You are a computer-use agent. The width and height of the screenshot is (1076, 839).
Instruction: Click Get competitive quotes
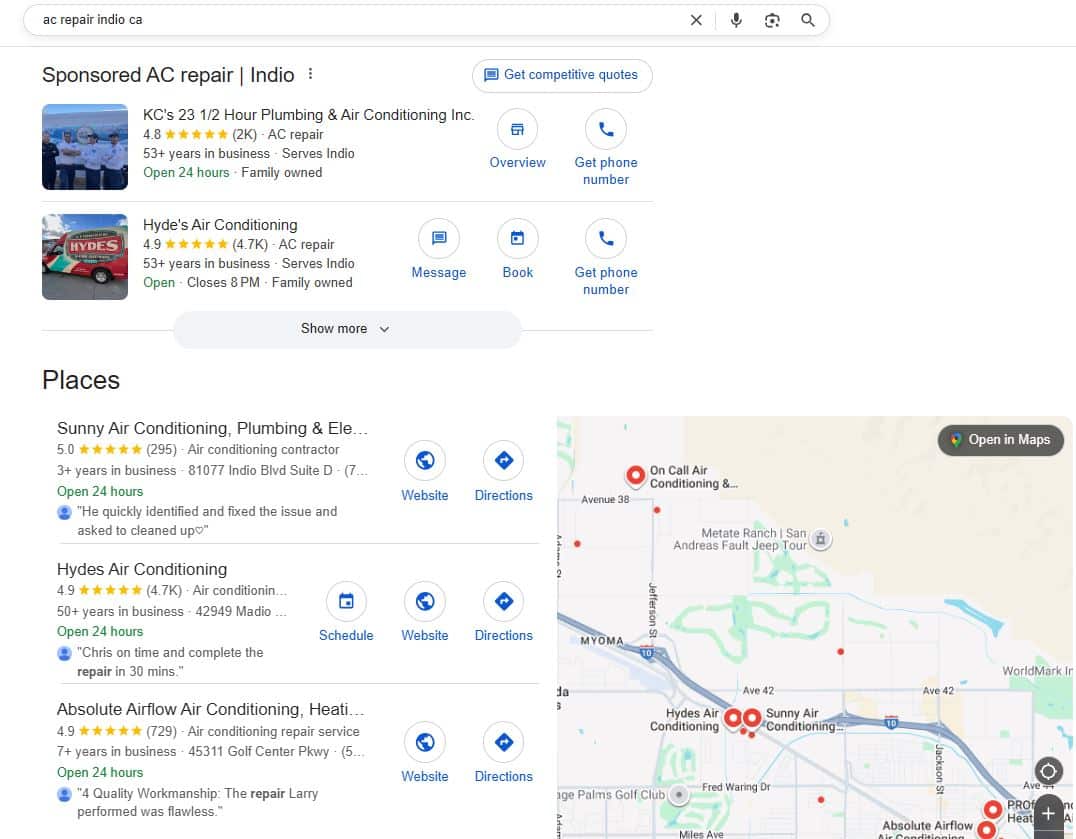pyautogui.click(x=561, y=74)
